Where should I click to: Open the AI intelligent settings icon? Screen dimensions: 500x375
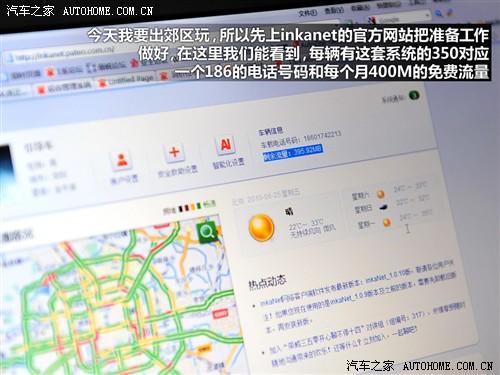tap(226, 145)
